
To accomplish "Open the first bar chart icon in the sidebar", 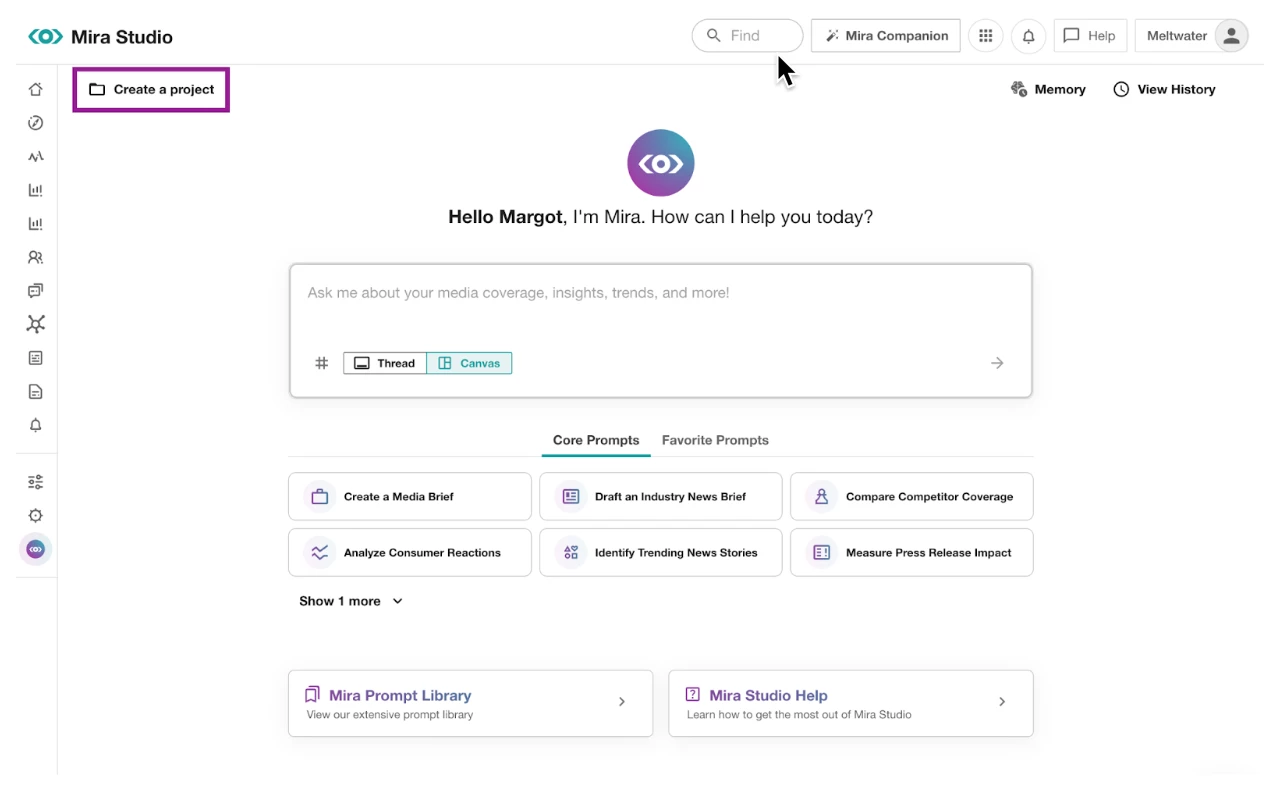I will coord(36,190).
